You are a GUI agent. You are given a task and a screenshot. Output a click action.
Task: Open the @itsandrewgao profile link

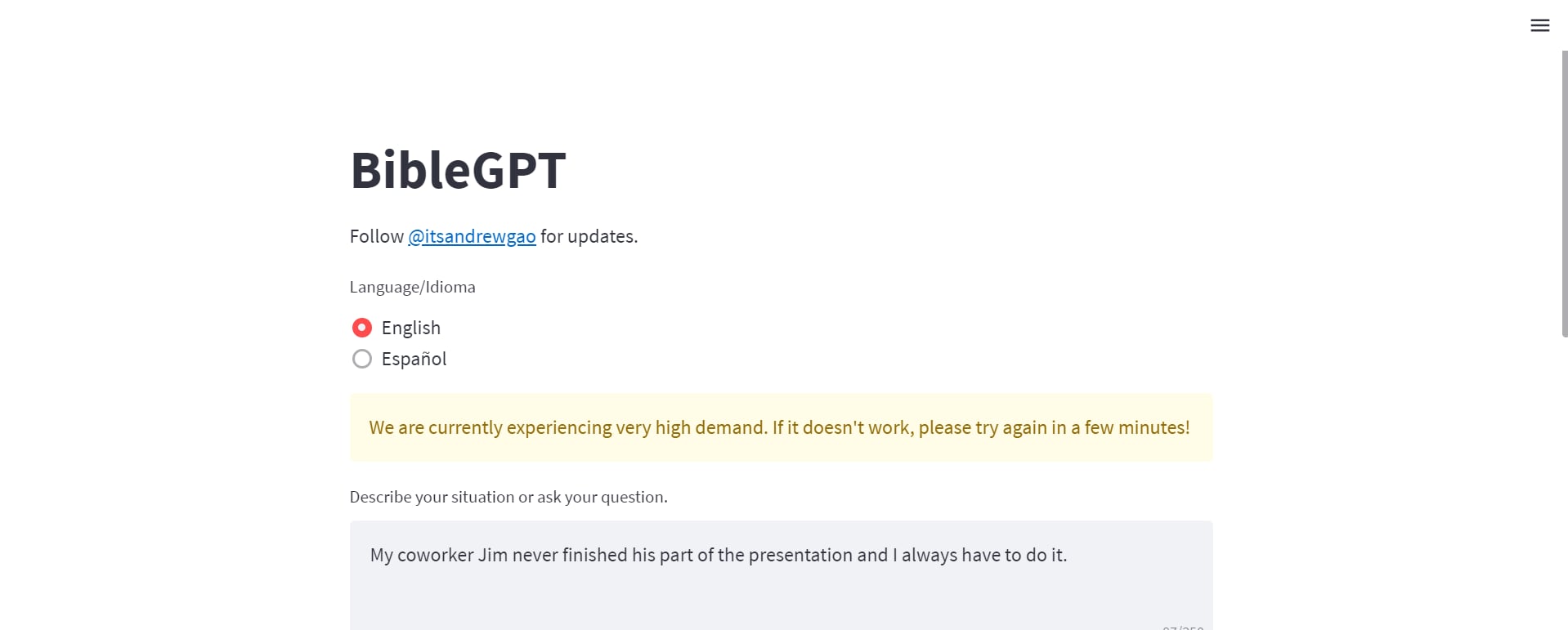(x=472, y=236)
